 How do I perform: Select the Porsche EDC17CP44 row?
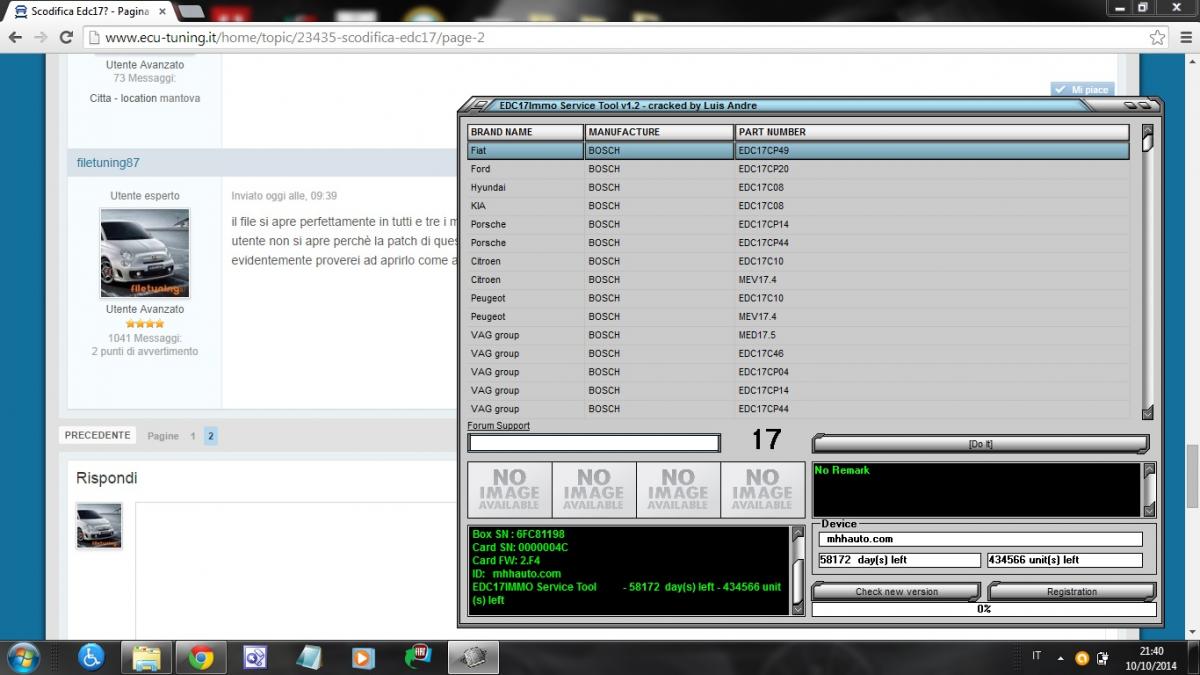[x=798, y=243]
